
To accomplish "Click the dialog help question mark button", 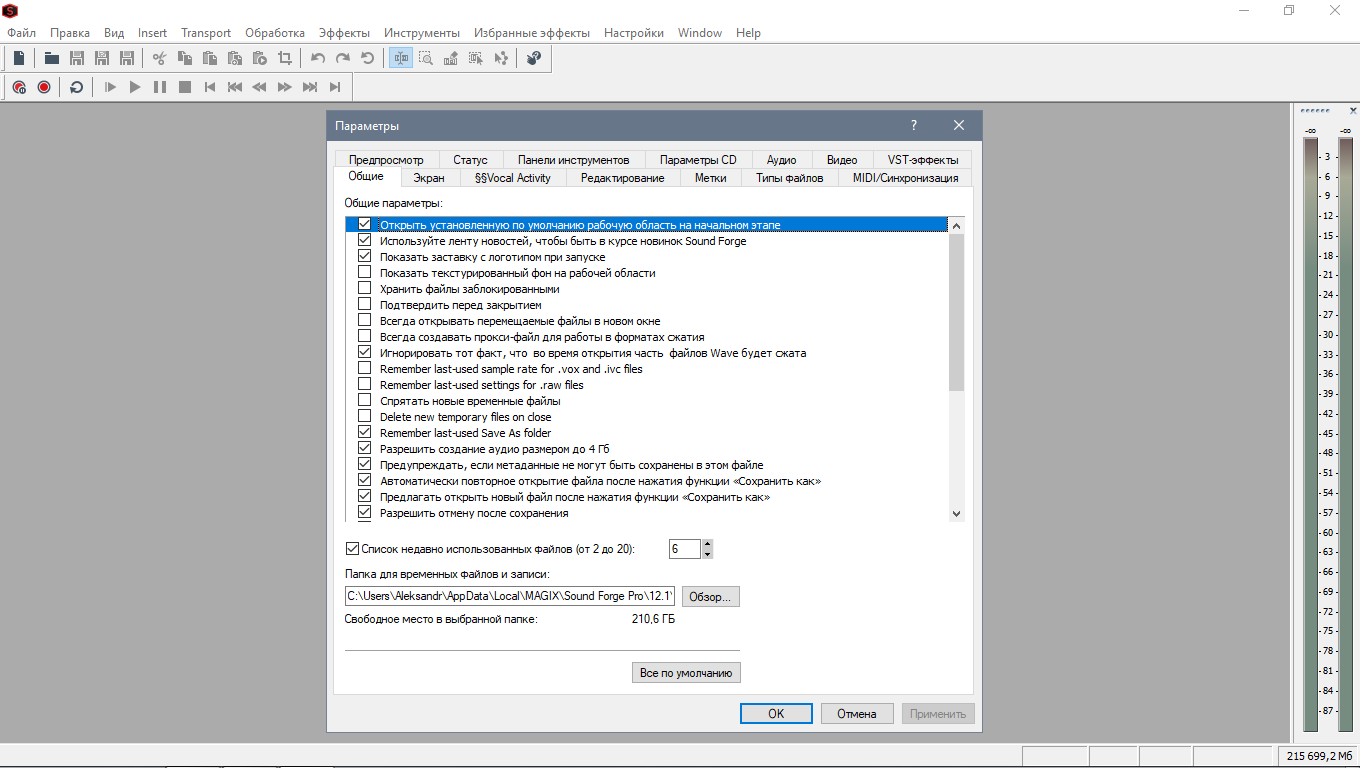I will click(914, 126).
